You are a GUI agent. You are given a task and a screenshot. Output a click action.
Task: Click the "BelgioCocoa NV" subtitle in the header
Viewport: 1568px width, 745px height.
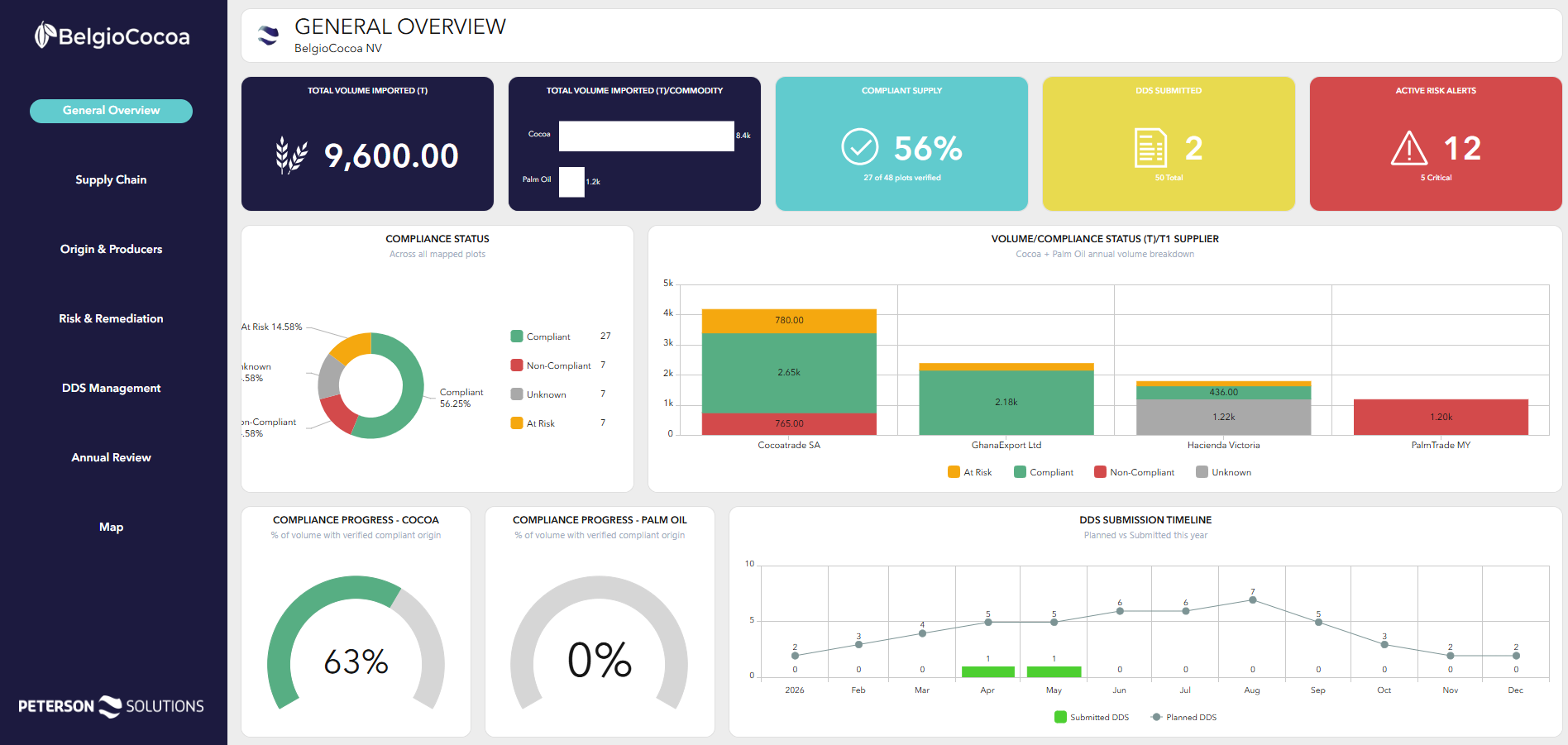pyautogui.click(x=338, y=48)
